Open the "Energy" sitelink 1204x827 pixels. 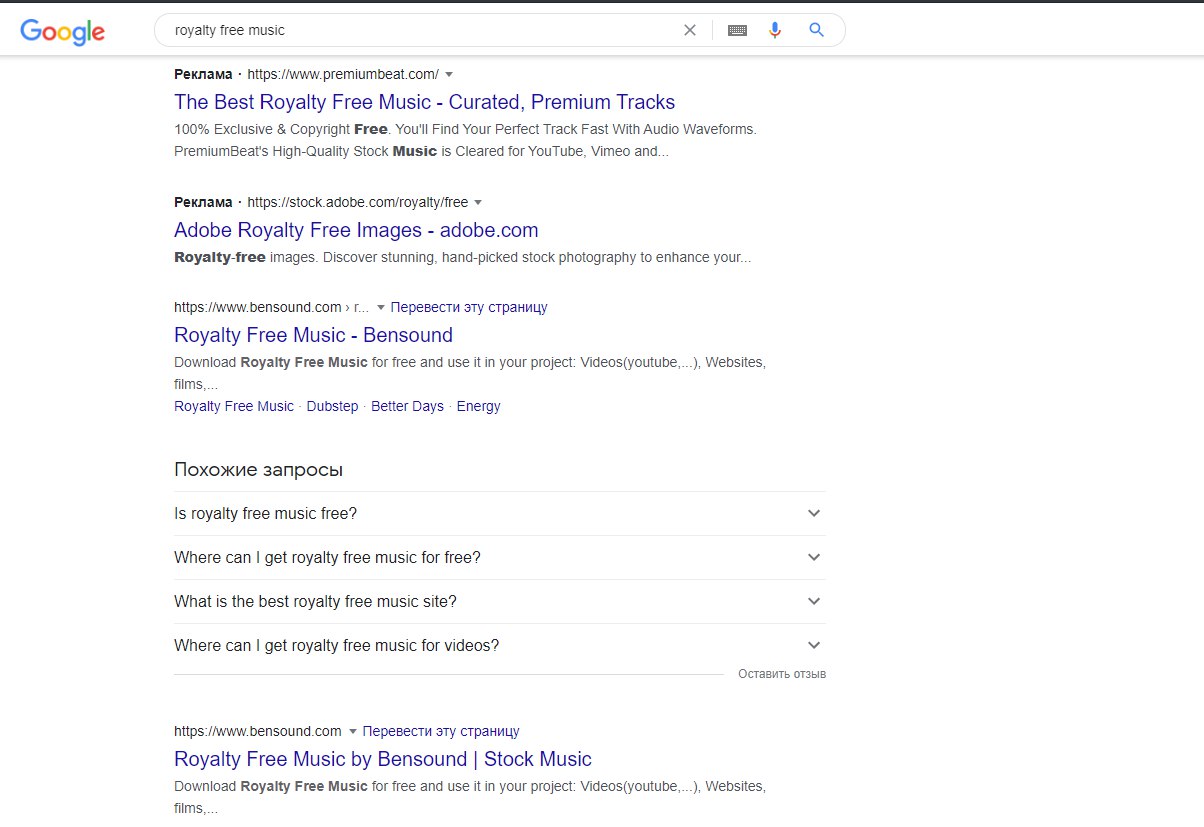point(478,406)
